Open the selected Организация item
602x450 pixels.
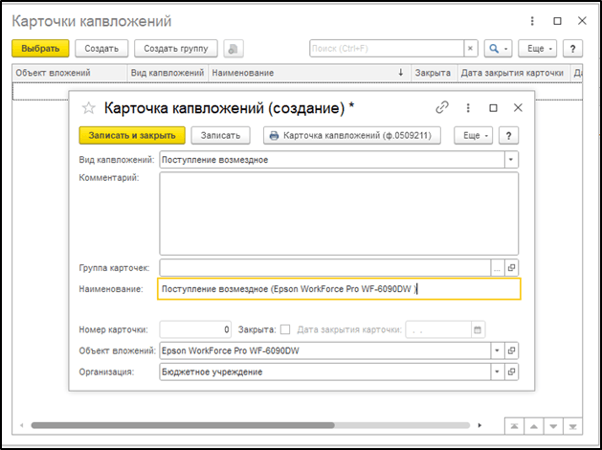(512, 371)
